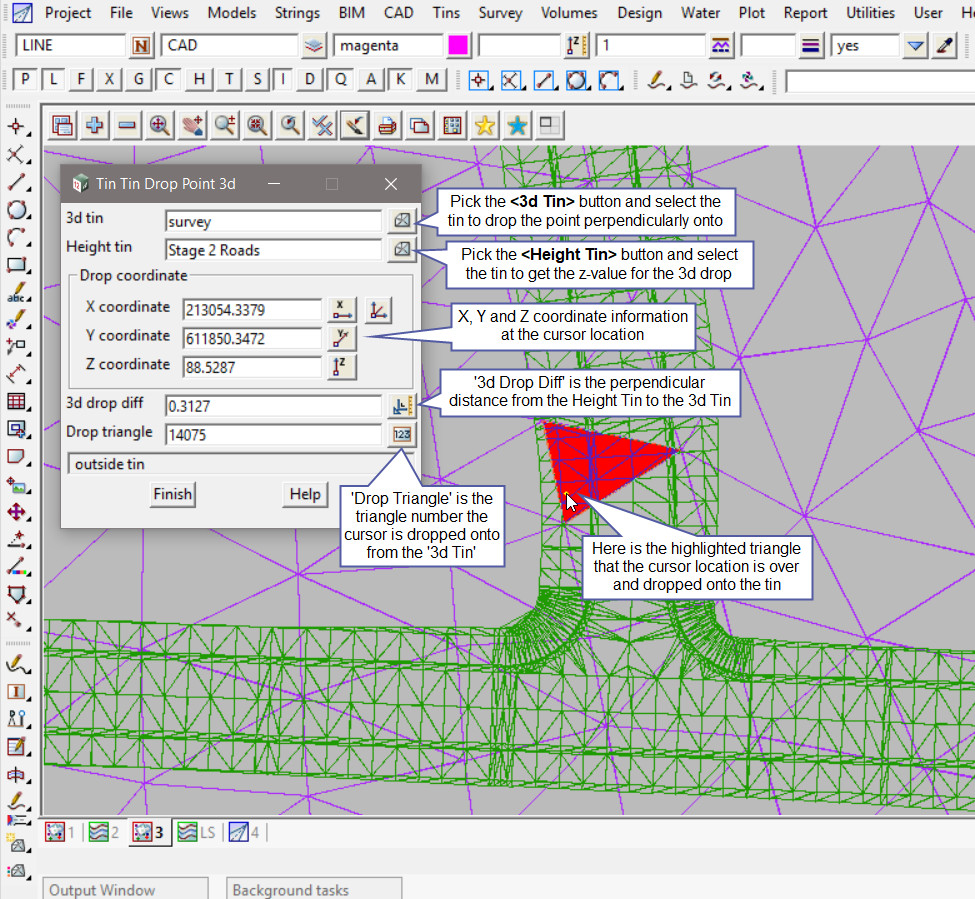This screenshot has width=975, height=899.
Task: Toggle the P snap button
Action: [25, 80]
